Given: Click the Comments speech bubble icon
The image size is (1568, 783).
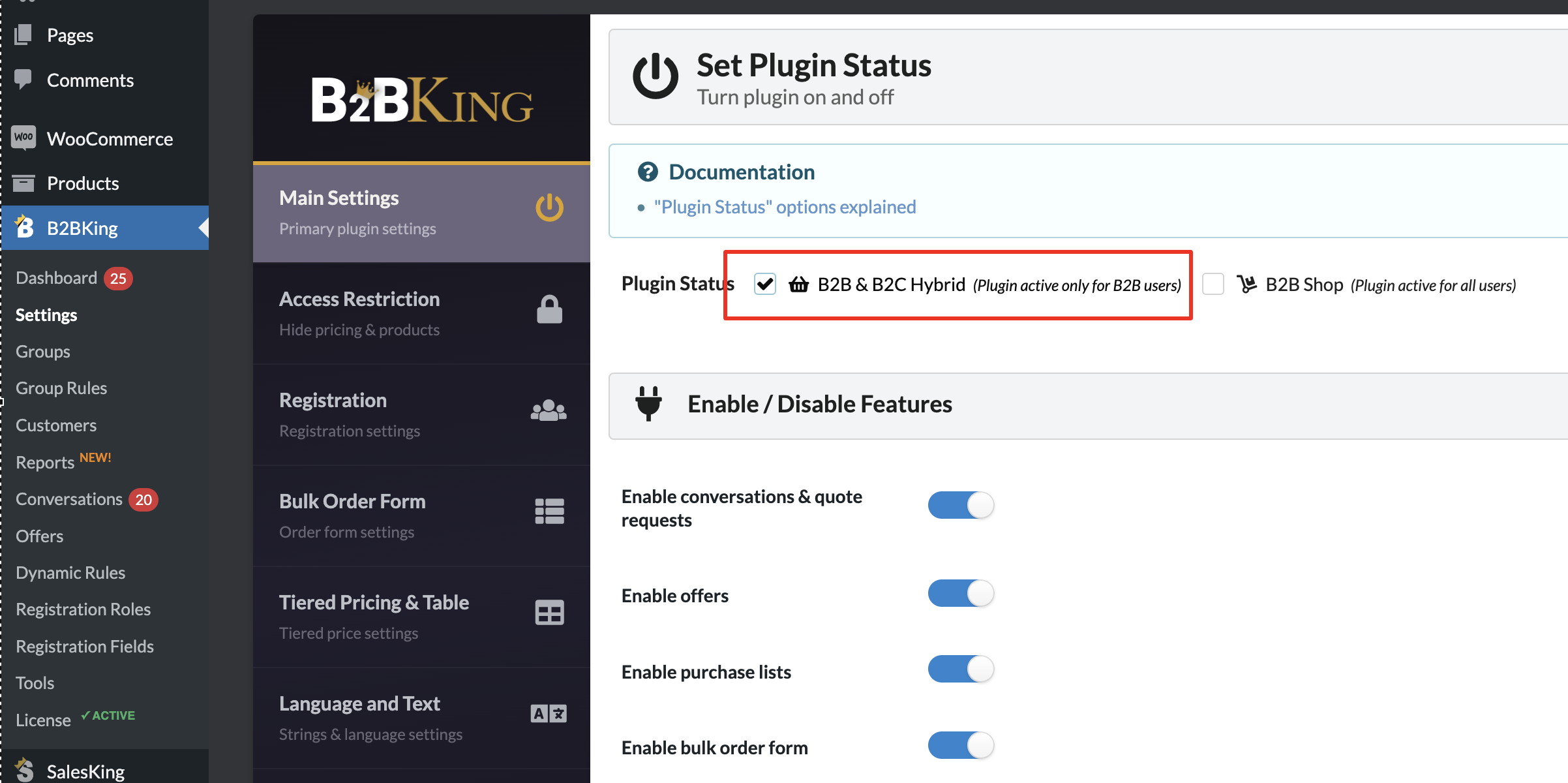Looking at the screenshot, I should click(23, 80).
